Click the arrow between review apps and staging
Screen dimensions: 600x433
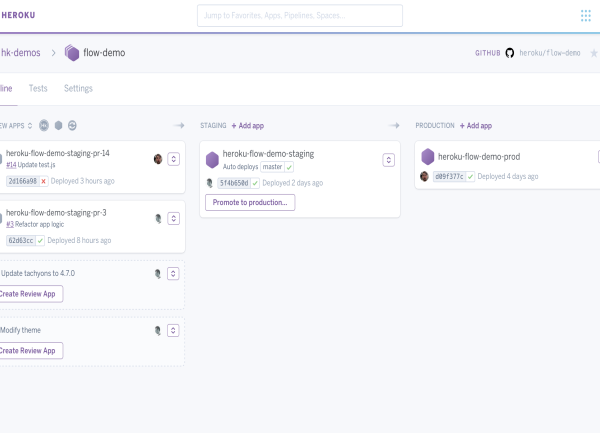[179, 125]
